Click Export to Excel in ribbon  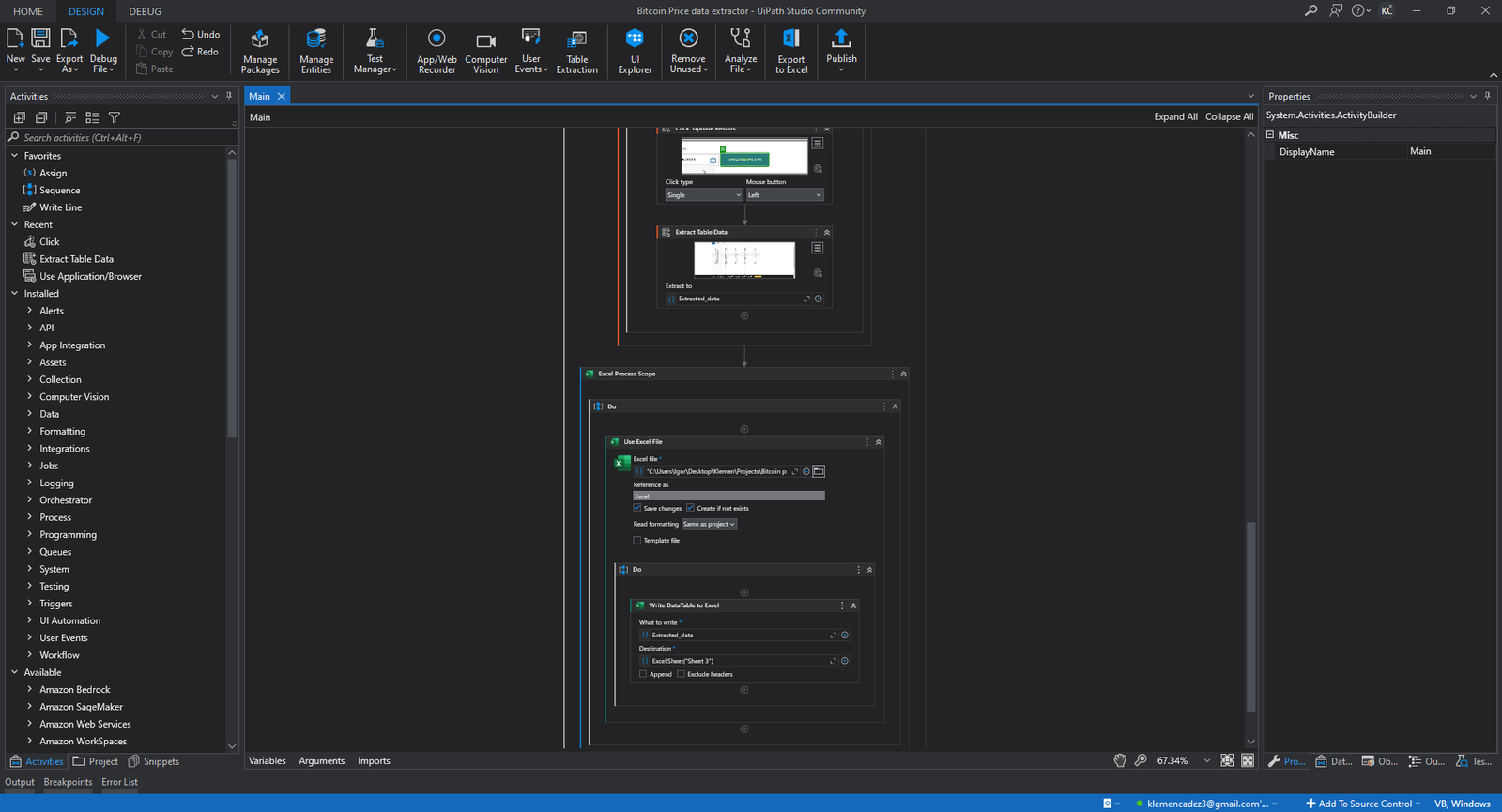click(x=791, y=51)
